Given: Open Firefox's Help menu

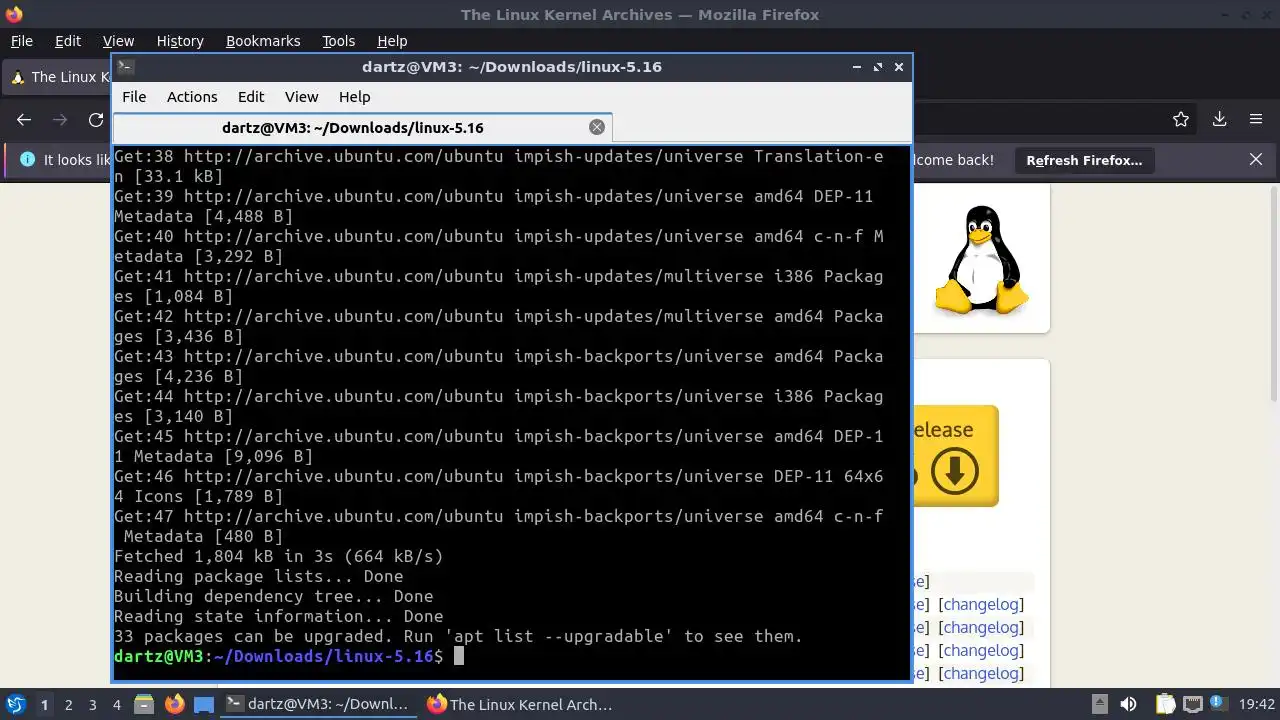Looking at the screenshot, I should (x=392, y=41).
